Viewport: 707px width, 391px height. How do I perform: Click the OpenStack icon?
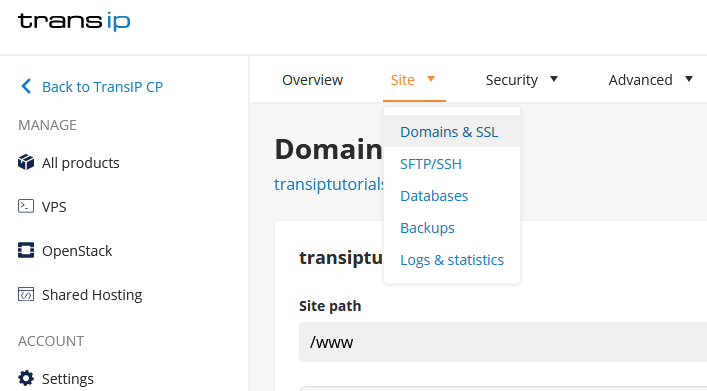pos(26,250)
